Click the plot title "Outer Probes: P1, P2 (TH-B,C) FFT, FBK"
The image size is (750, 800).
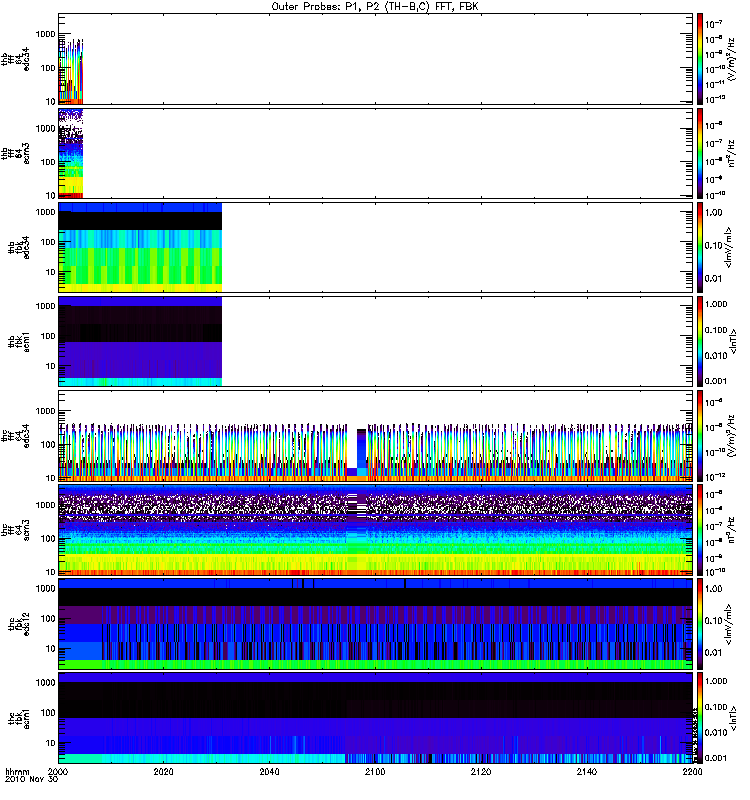(375, 7)
